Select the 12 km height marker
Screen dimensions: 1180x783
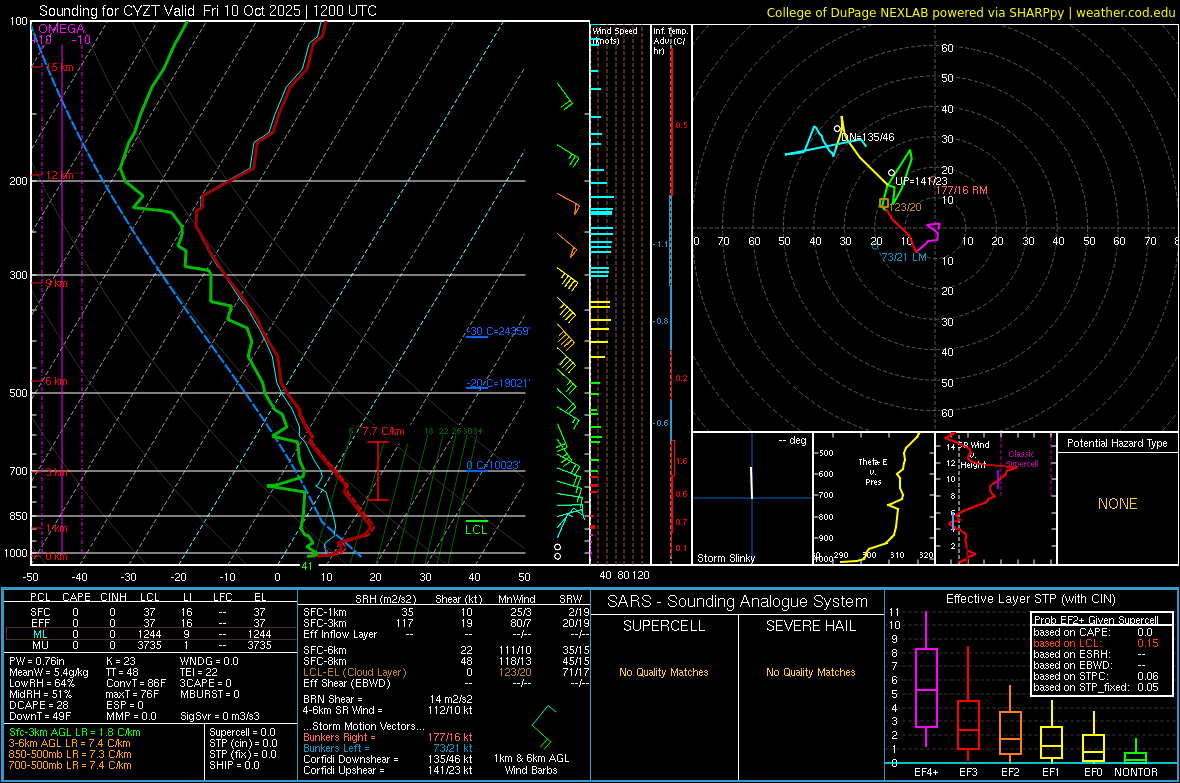click(59, 175)
